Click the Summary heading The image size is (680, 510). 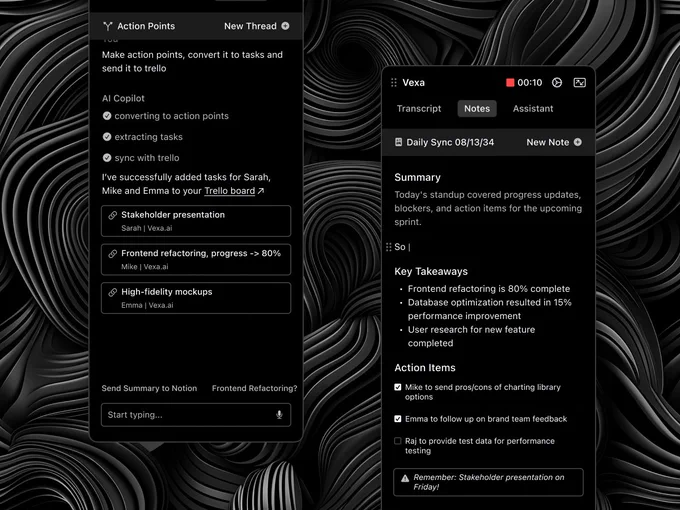[x=417, y=177]
